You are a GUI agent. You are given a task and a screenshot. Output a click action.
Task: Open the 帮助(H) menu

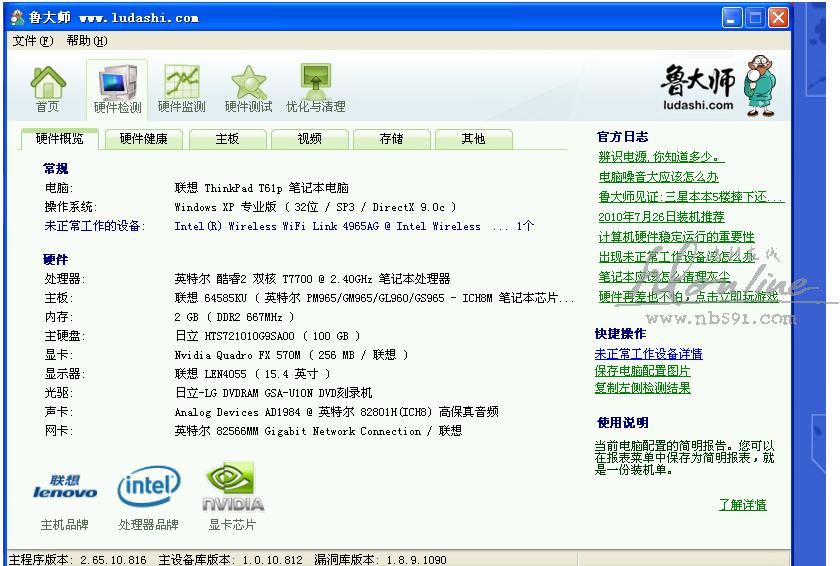pyautogui.click(x=87, y=41)
